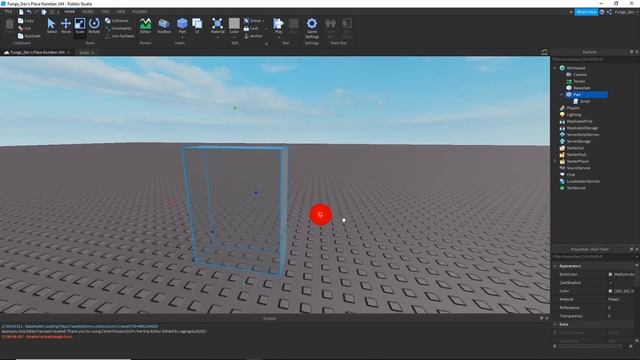Switch to the TEST ribbon tab

[105, 12]
